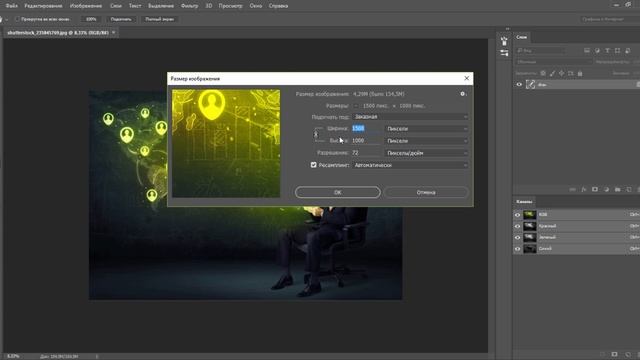Toggle RGB channel visibility eye
The width and height of the screenshot is (640, 360).
pos(518,215)
